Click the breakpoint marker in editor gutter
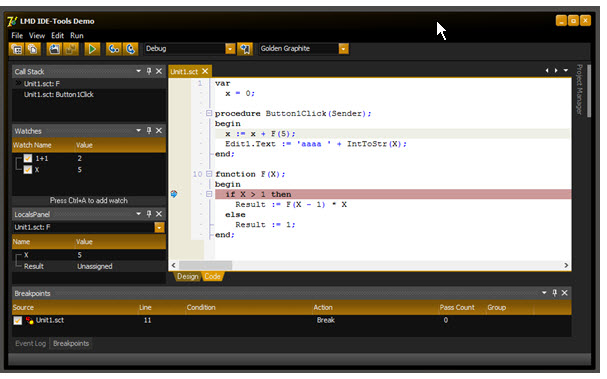Viewport: 607px width, 379px height. point(174,194)
